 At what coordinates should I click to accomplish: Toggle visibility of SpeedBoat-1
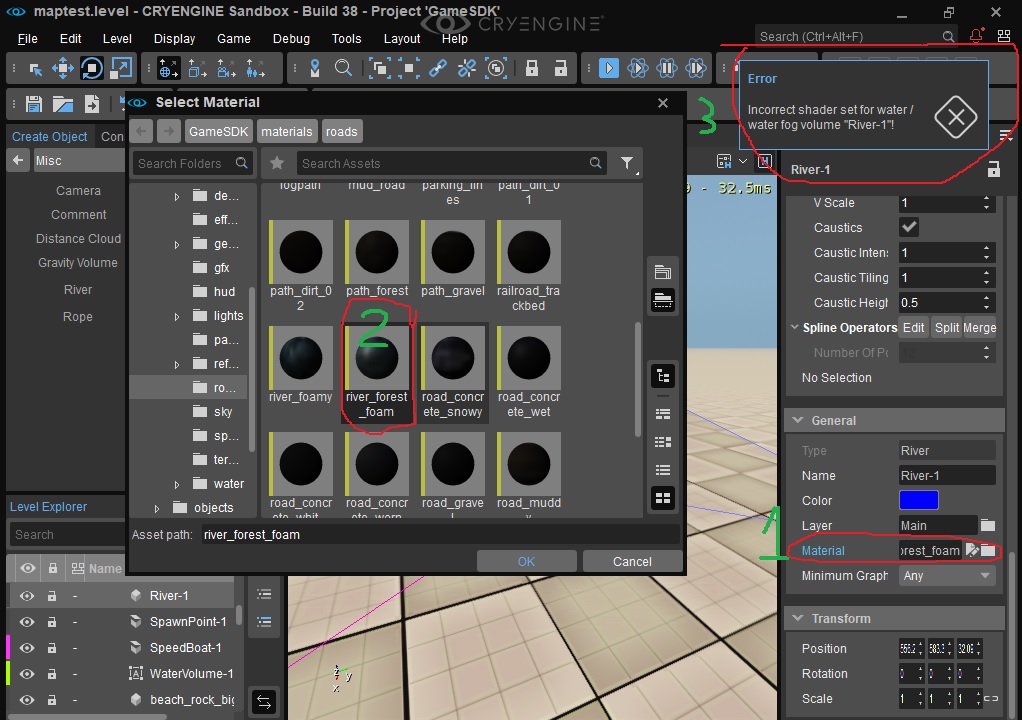click(27, 648)
